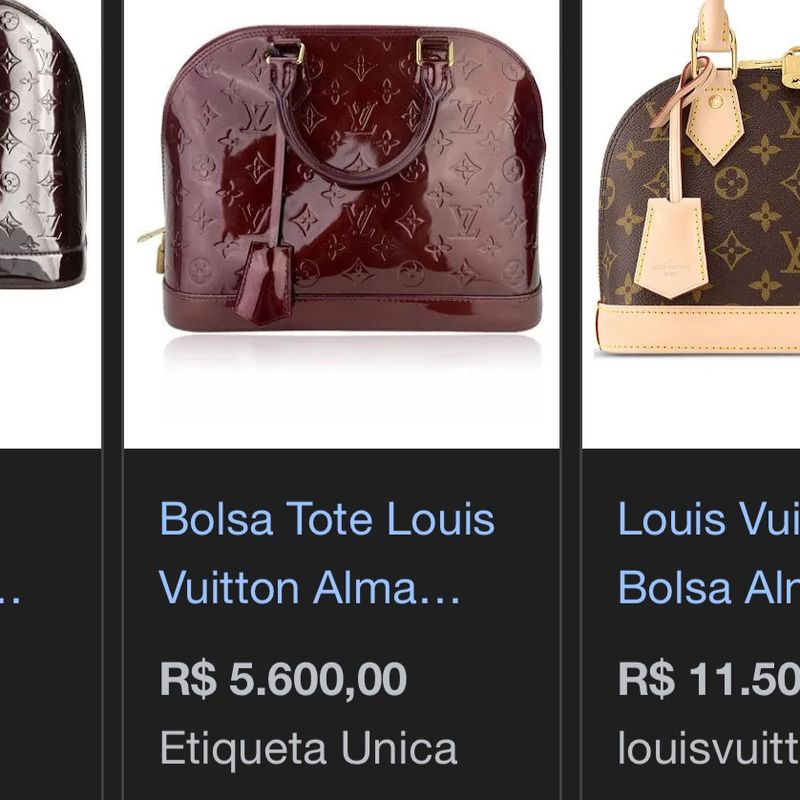Click the 'Bolsa Alm…' line on the right card
The height and width of the screenshot is (800, 800).
tap(709, 588)
